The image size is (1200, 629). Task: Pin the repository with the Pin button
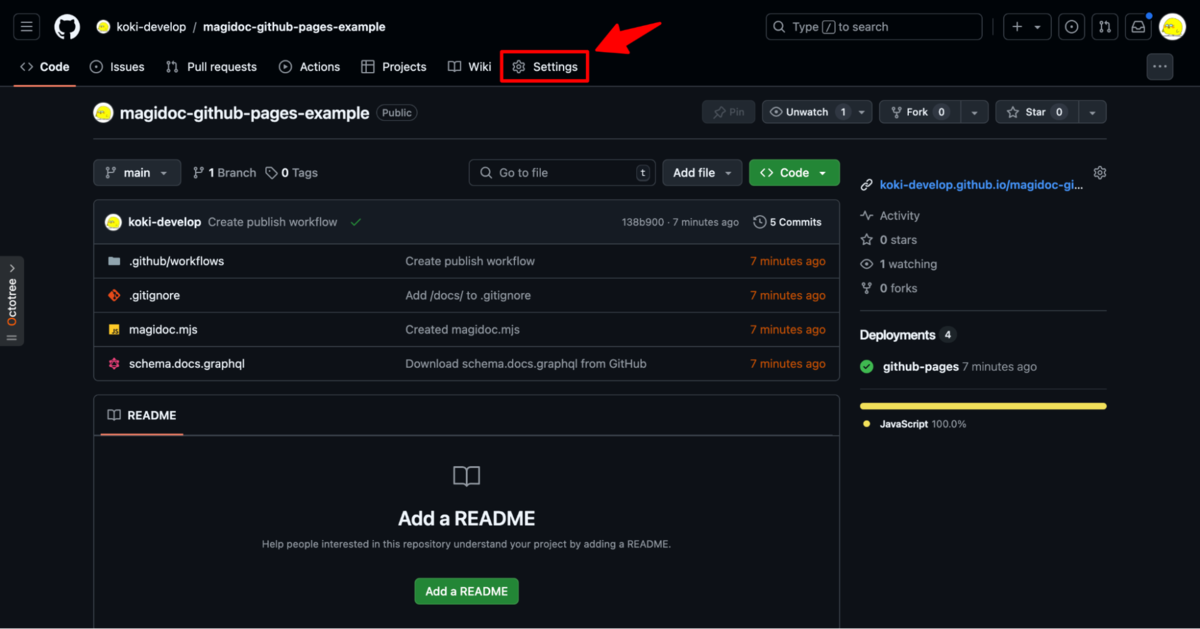[x=727, y=112]
